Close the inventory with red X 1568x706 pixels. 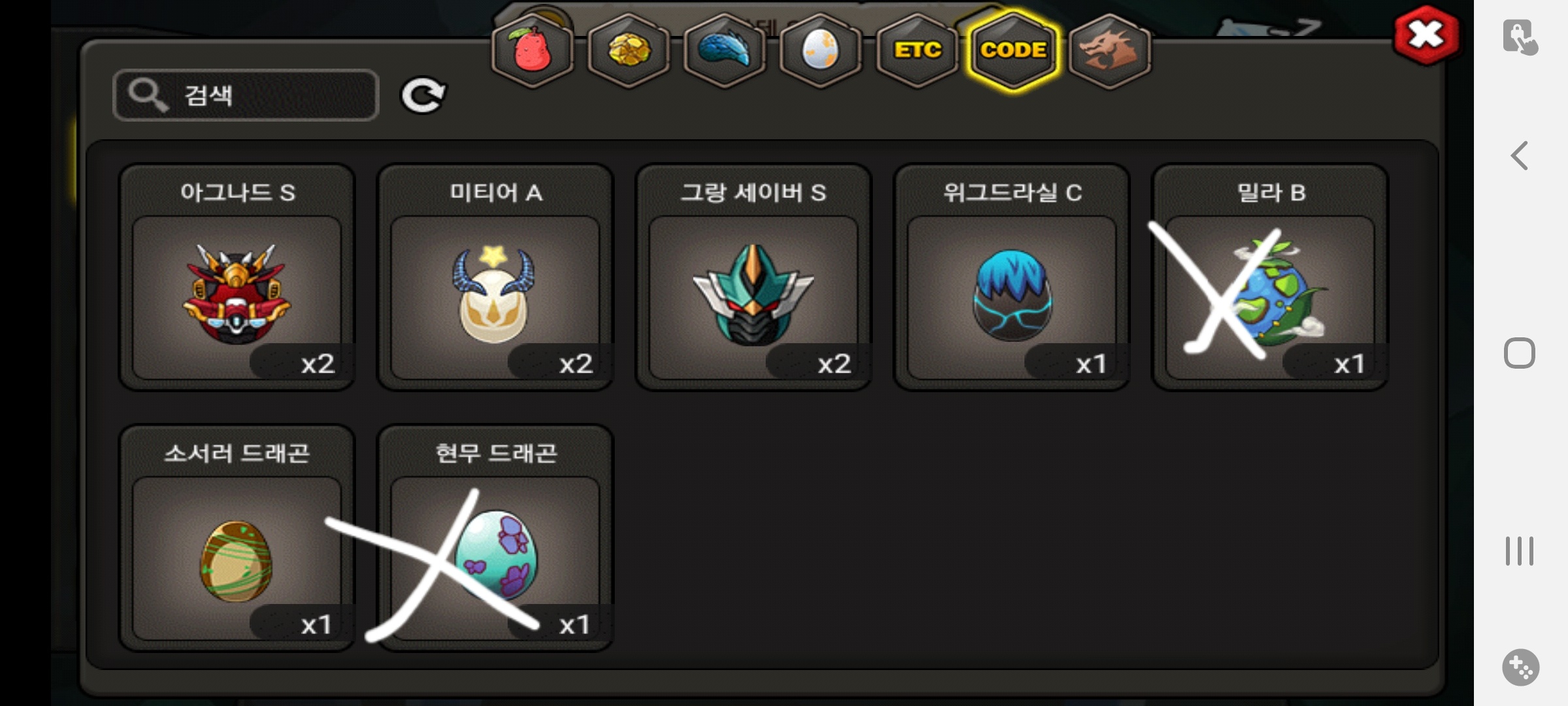click(x=1426, y=35)
